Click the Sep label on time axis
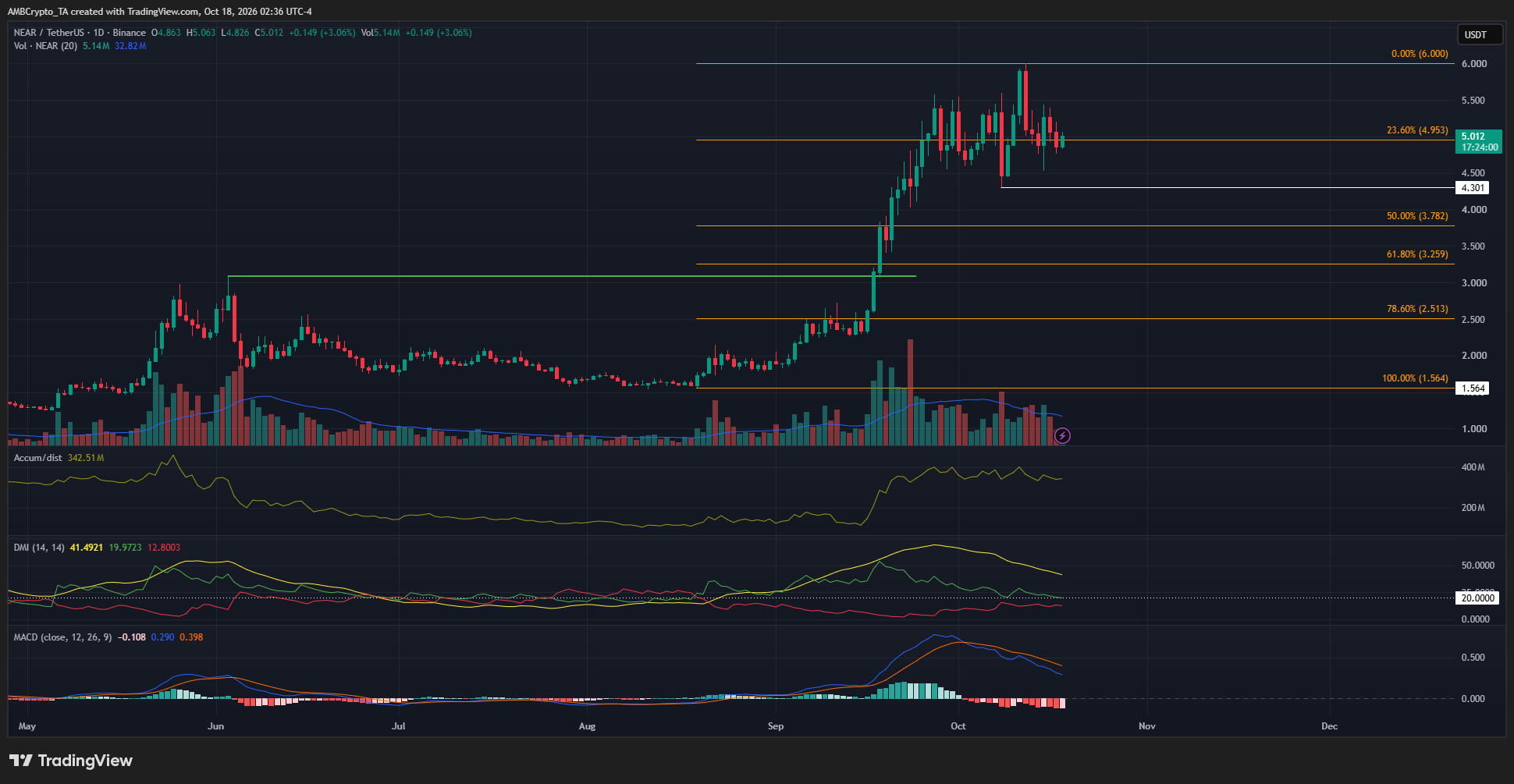Image resolution: width=1514 pixels, height=784 pixels. tap(776, 726)
